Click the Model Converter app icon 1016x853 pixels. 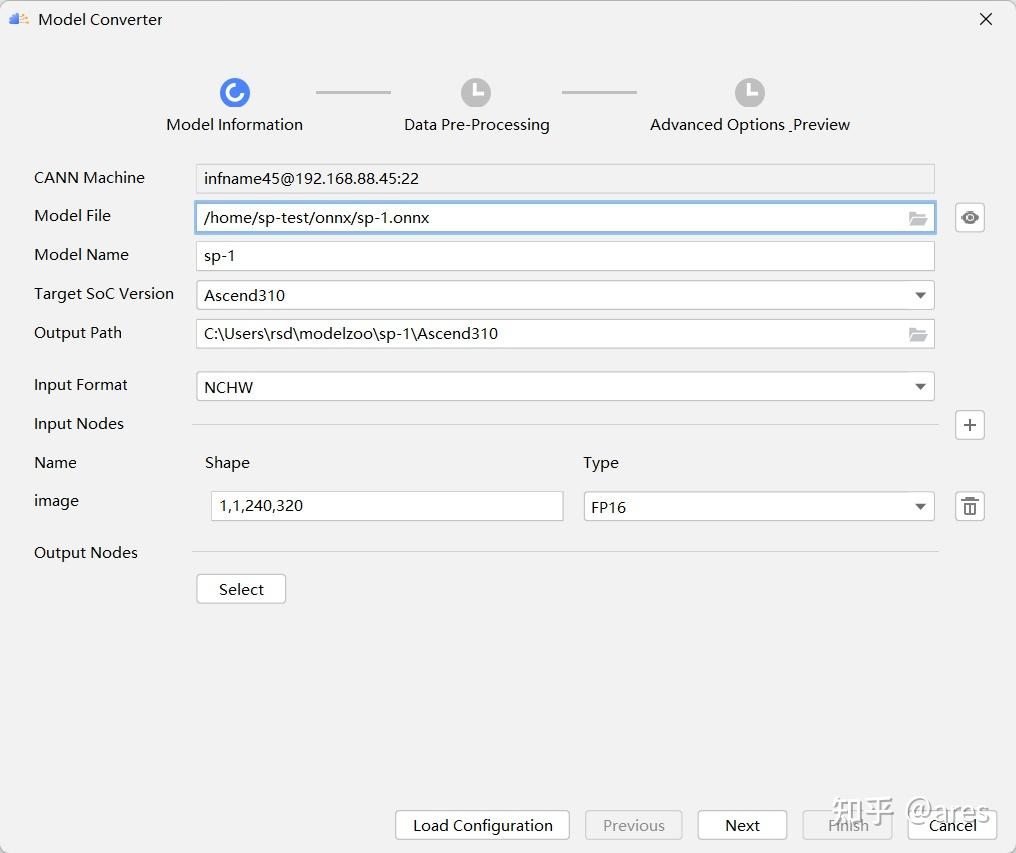pos(18,19)
